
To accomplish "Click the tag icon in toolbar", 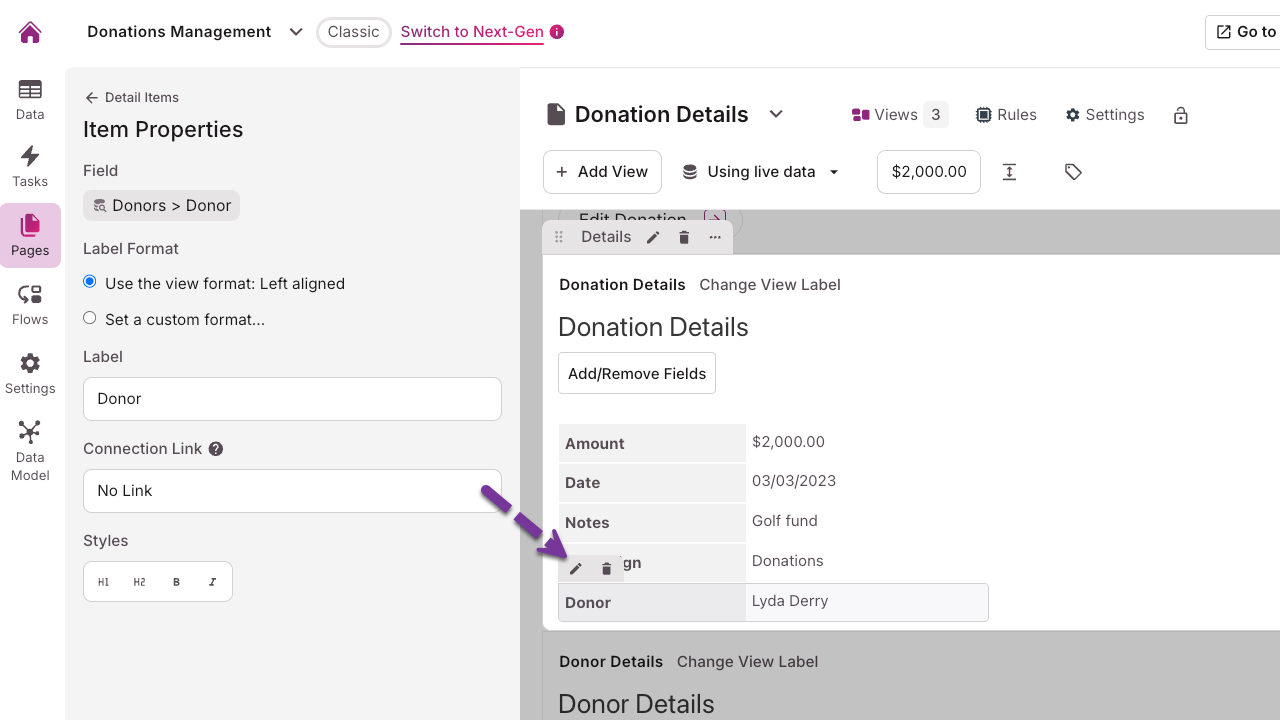I will [x=1073, y=172].
